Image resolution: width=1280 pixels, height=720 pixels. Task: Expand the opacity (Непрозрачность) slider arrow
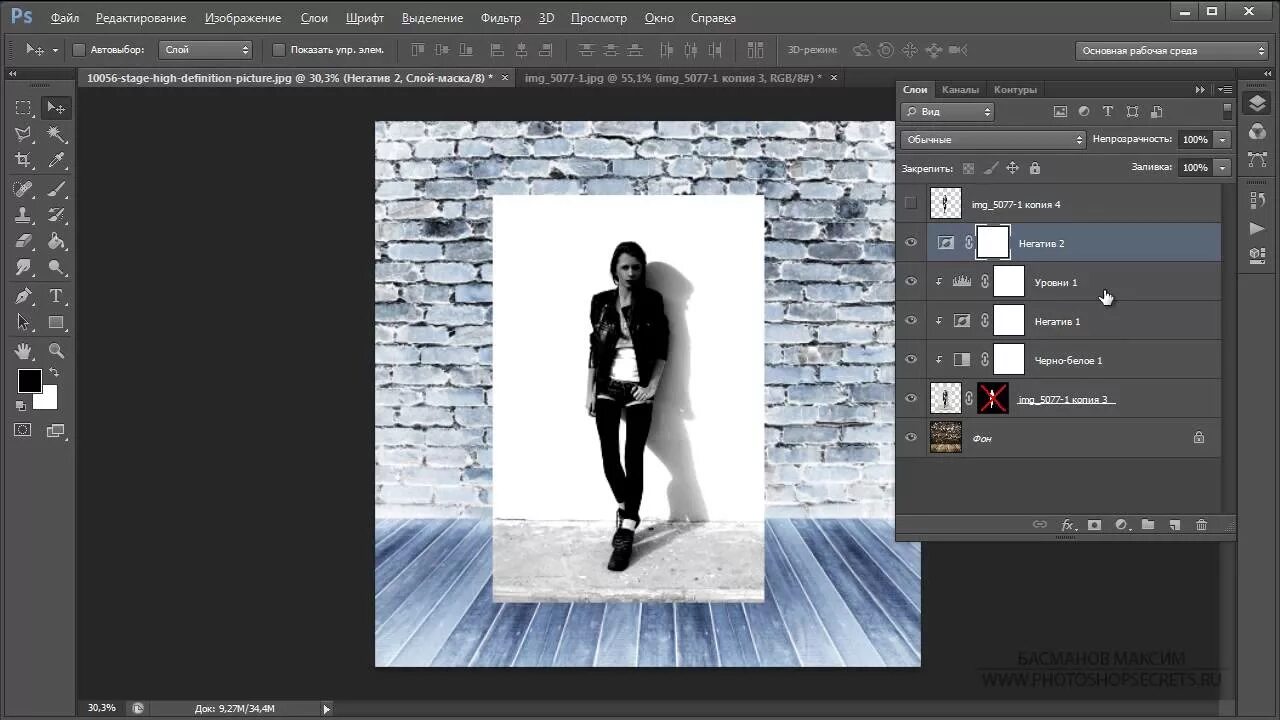[x=1222, y=140]
